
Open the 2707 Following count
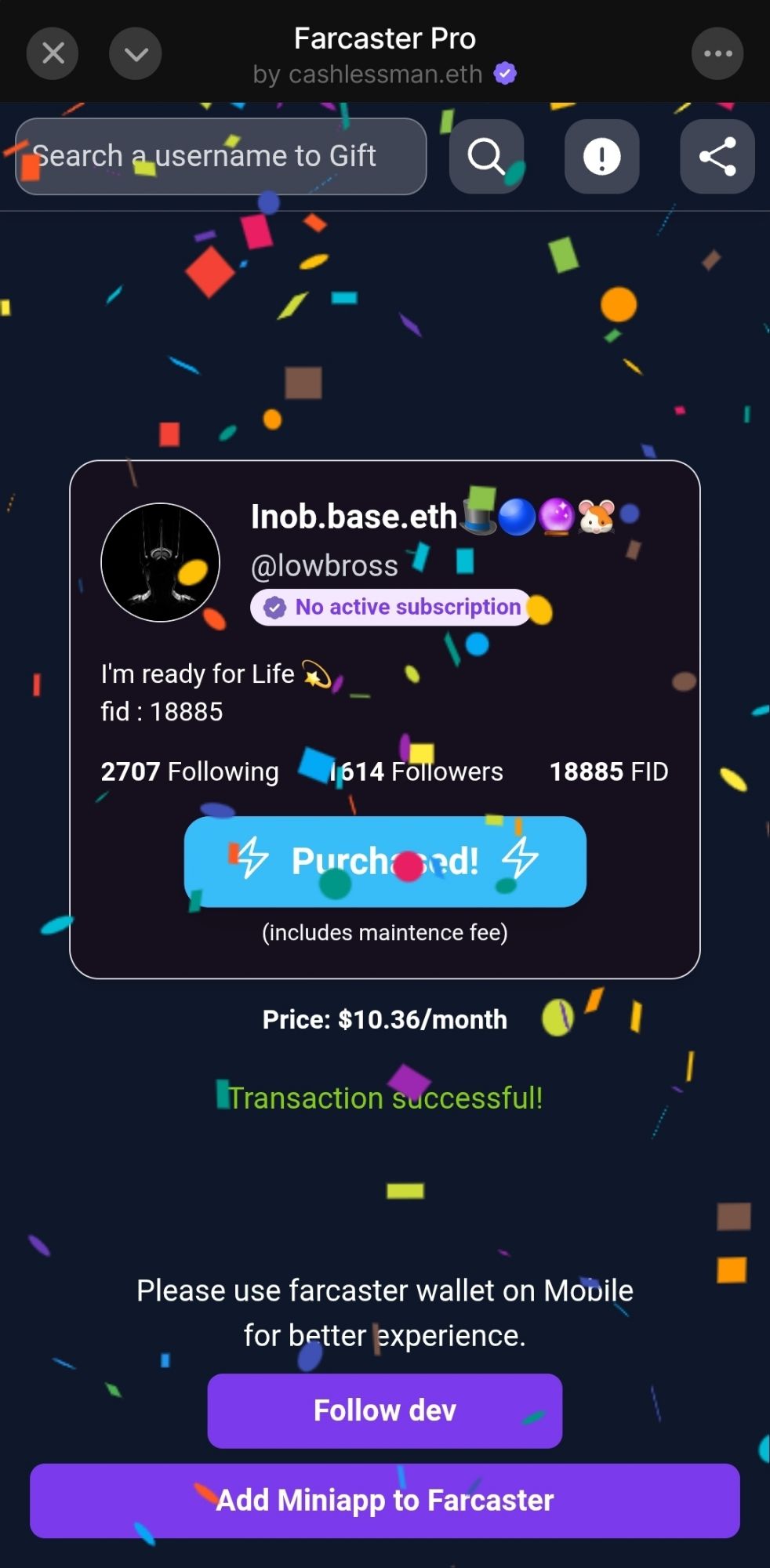pyautogui.click(x=190, y=771)
